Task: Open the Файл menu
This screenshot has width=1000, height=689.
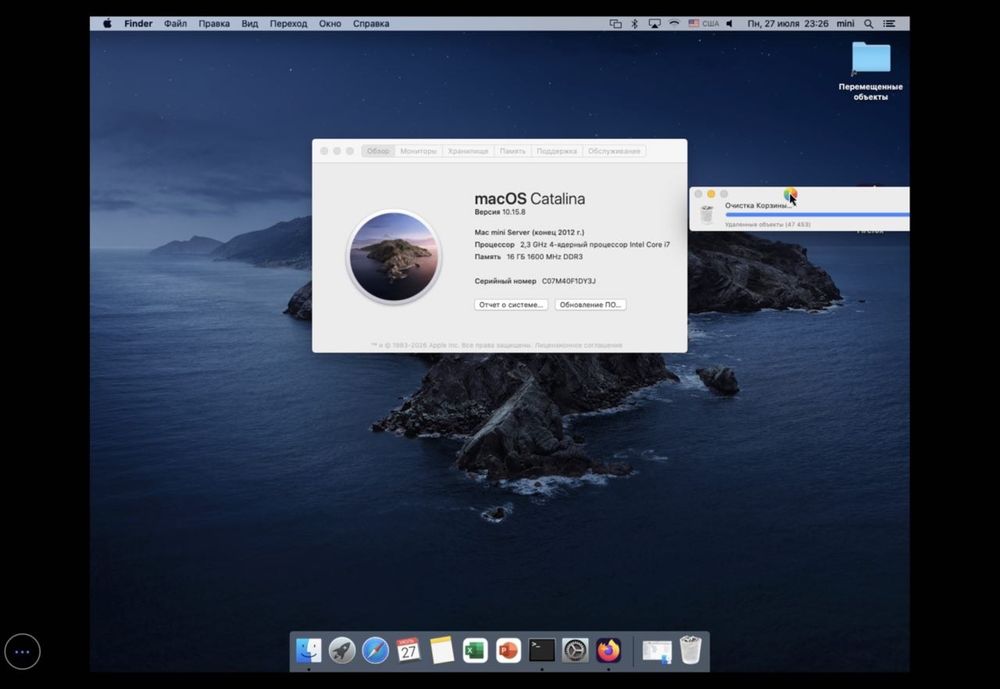Action: [x=175, y=24]
